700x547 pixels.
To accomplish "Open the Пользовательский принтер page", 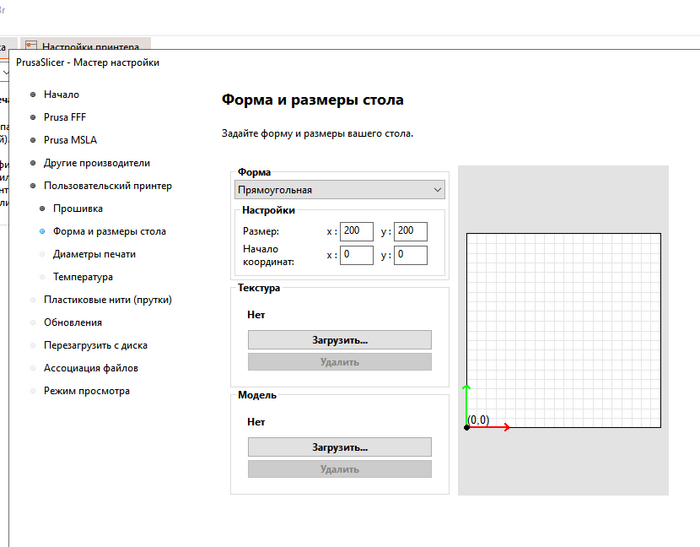I will (107, 186).
